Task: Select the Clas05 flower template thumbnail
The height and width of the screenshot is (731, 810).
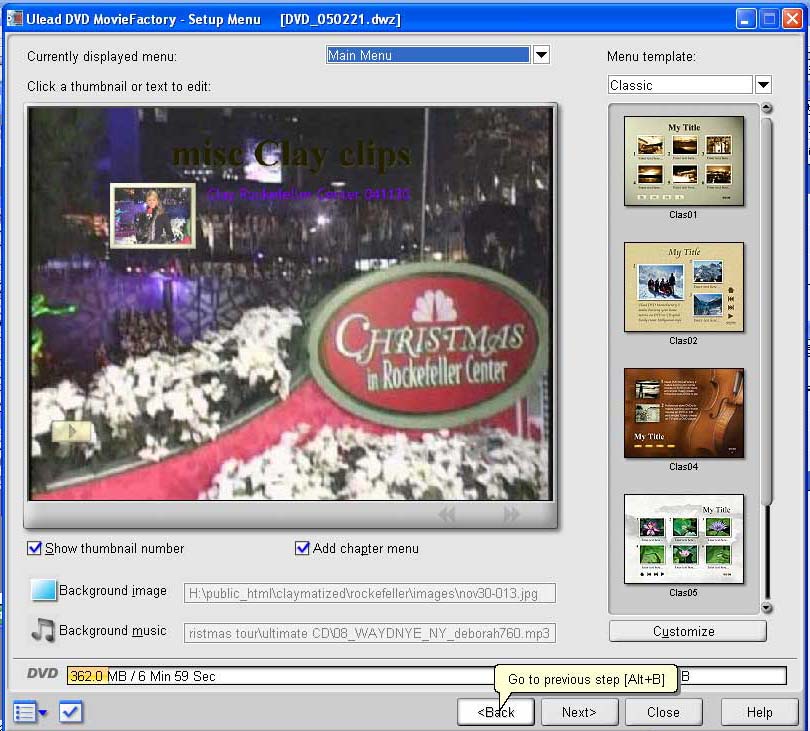Action: click(x=683, y=539)
